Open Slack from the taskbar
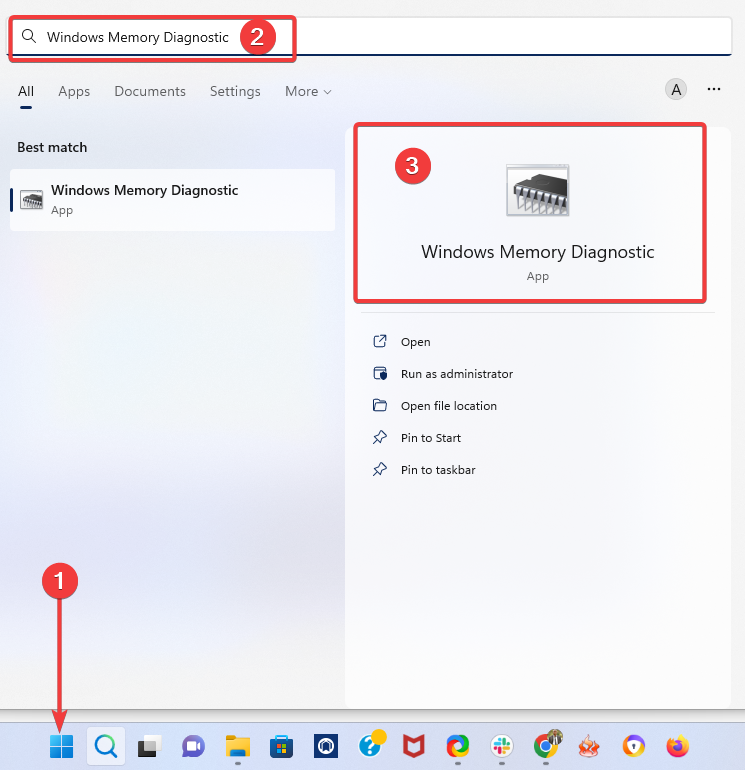The image size is (745, 770). (x=501, y=746)
